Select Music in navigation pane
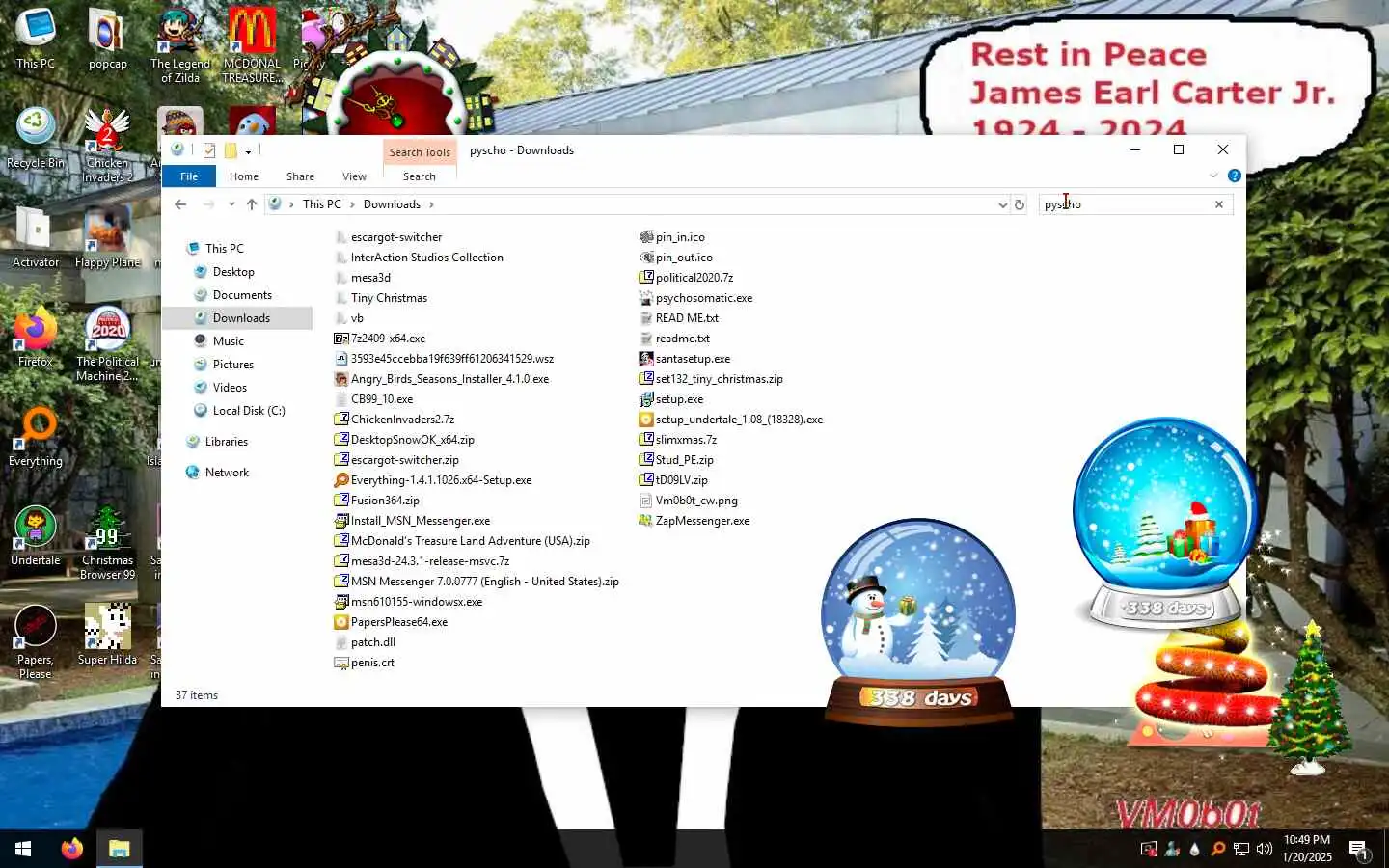Screen dimensions: 1389x868 (x=229, y=341)
